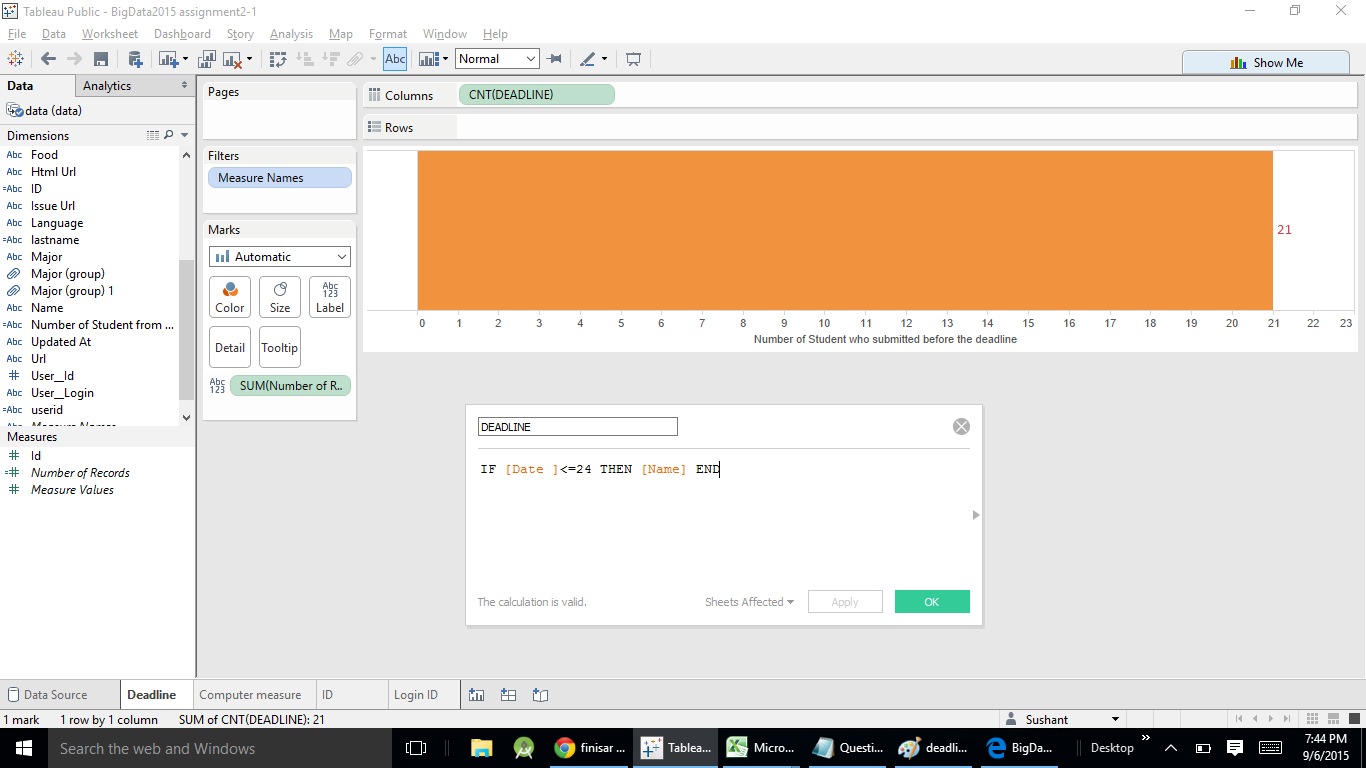Select the Major (group) dimension field
The height and width of the screenshot is (768, 1366).
pos(68,274)
